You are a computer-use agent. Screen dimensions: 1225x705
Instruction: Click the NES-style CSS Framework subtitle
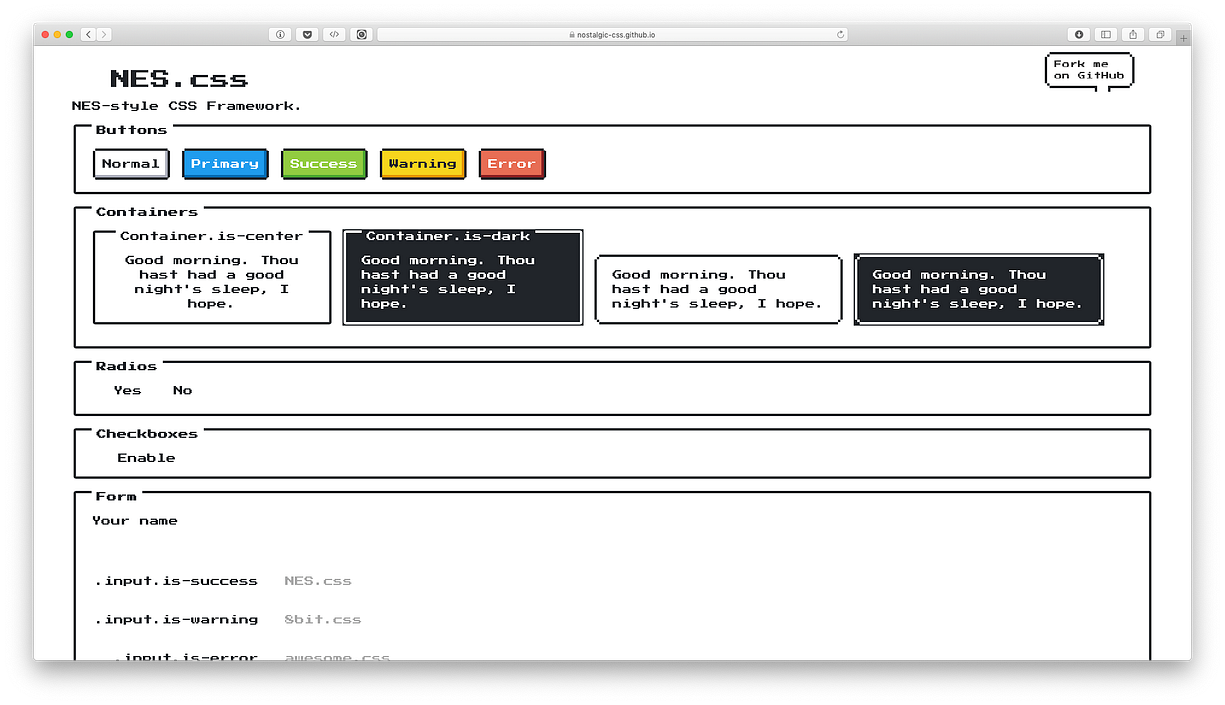(186, 106)
